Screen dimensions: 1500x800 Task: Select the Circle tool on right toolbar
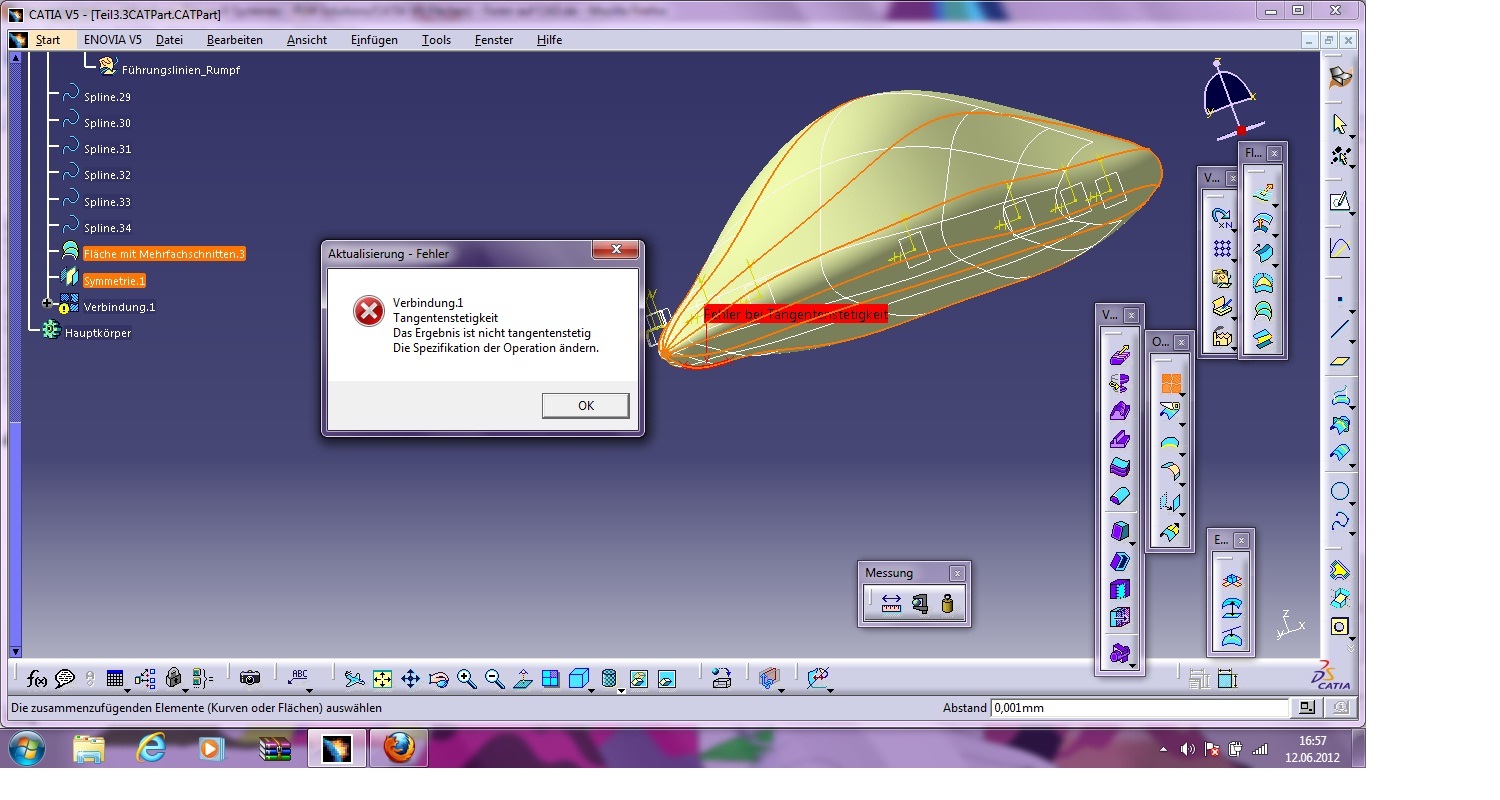1340,491
